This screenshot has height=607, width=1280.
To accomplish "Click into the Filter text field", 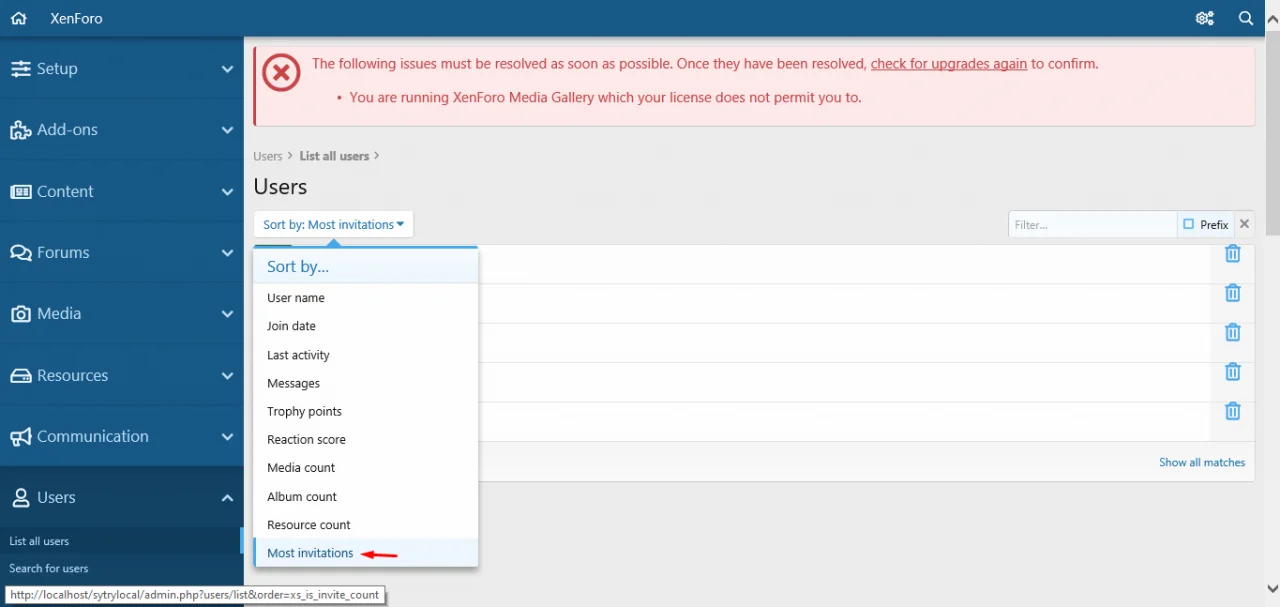I will point(1091,224).
